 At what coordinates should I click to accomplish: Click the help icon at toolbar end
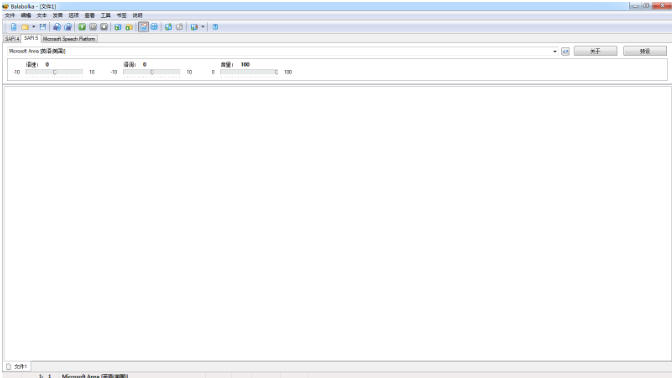click(x=215, y=27)
